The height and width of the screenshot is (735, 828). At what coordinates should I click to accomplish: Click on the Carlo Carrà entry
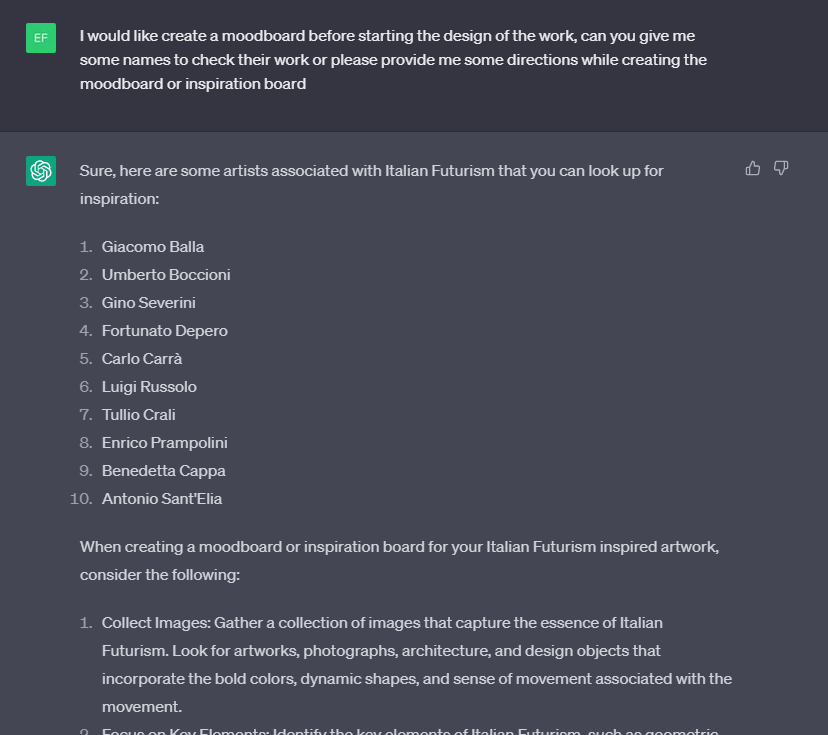(x=142, y=359)
